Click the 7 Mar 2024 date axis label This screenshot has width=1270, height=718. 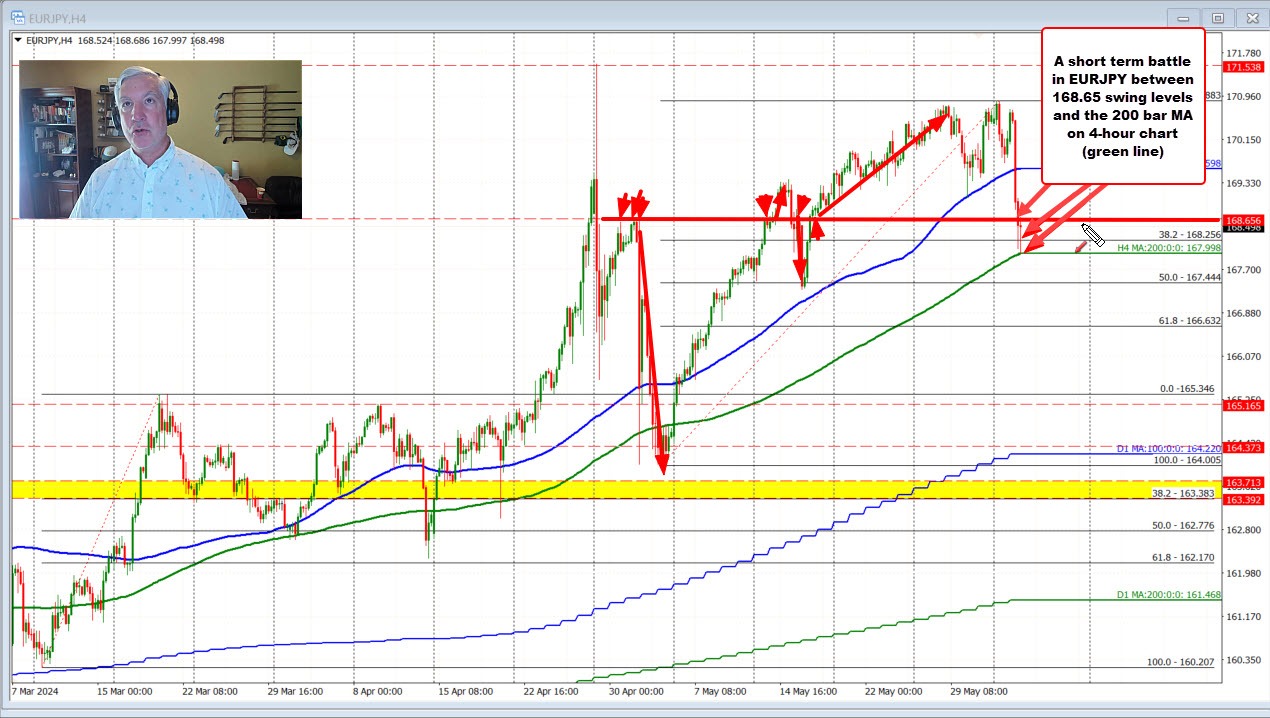33,691
